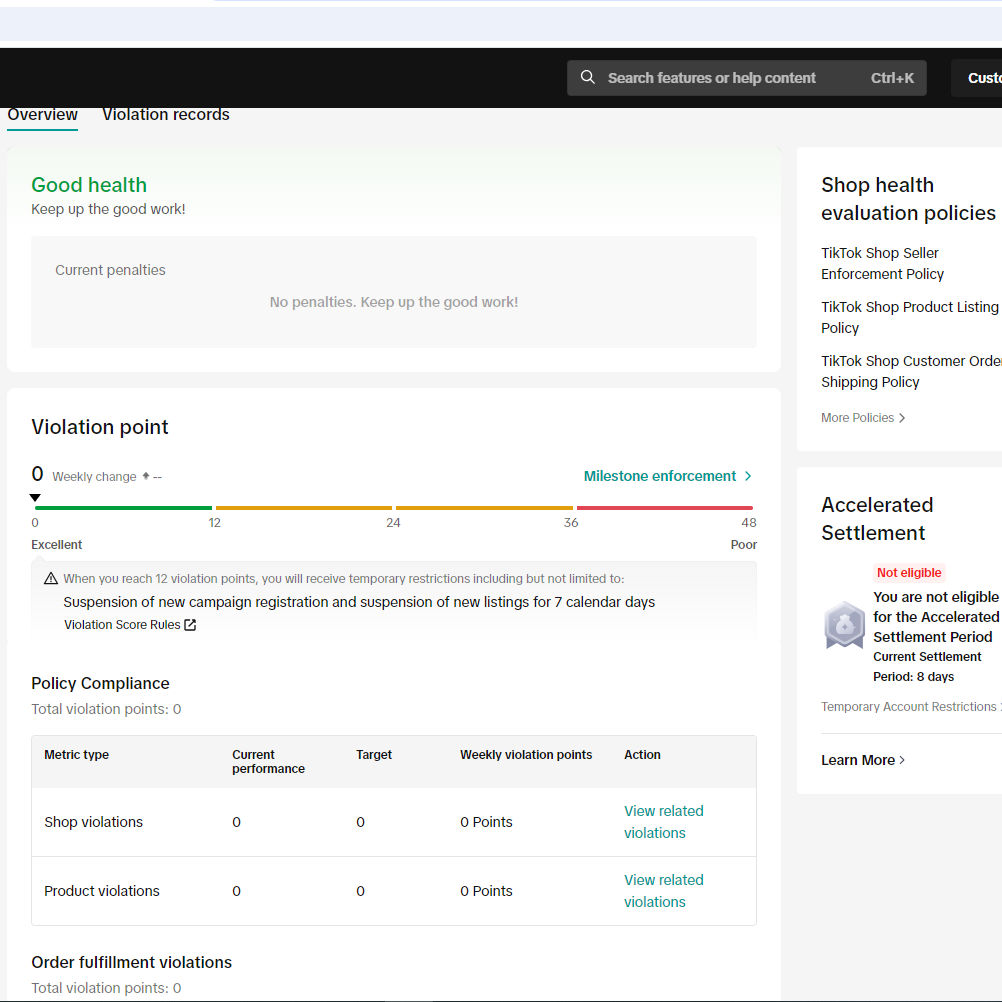
Task: Click the Ctrl+K shortcut hint
Action: coord(892,78)
